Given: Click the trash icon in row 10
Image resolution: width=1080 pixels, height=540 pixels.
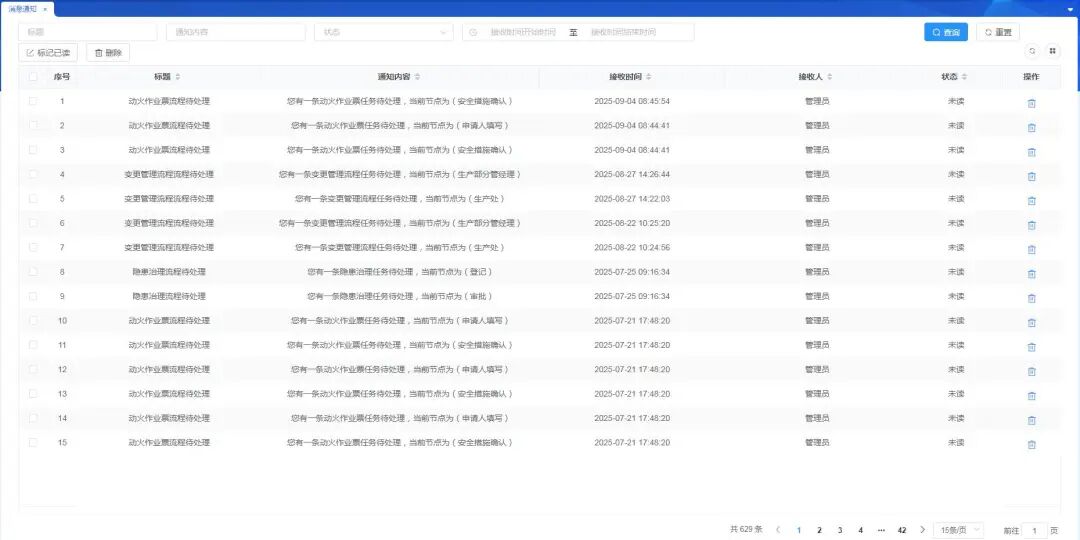Looking at the screenshot, I should point(1031,322).
